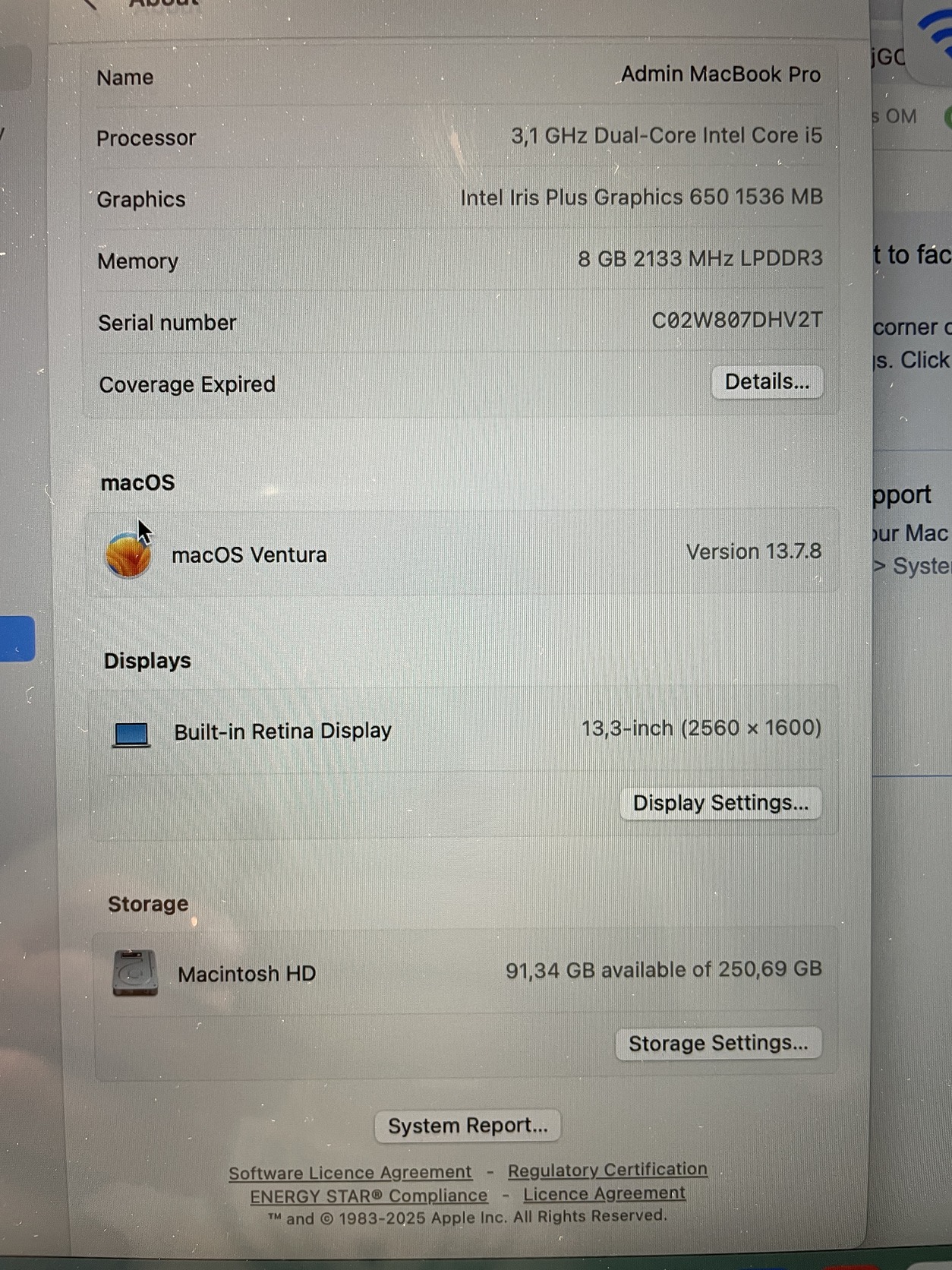952x1270 pixels.
Task: Click the Macintosh HD drive icon
Action: click(135, 973)
